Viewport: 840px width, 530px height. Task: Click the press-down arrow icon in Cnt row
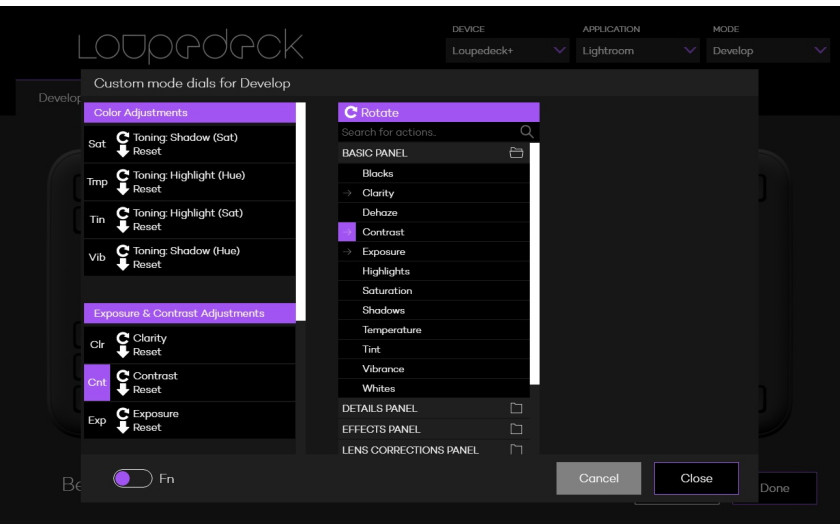coord(123,390)
